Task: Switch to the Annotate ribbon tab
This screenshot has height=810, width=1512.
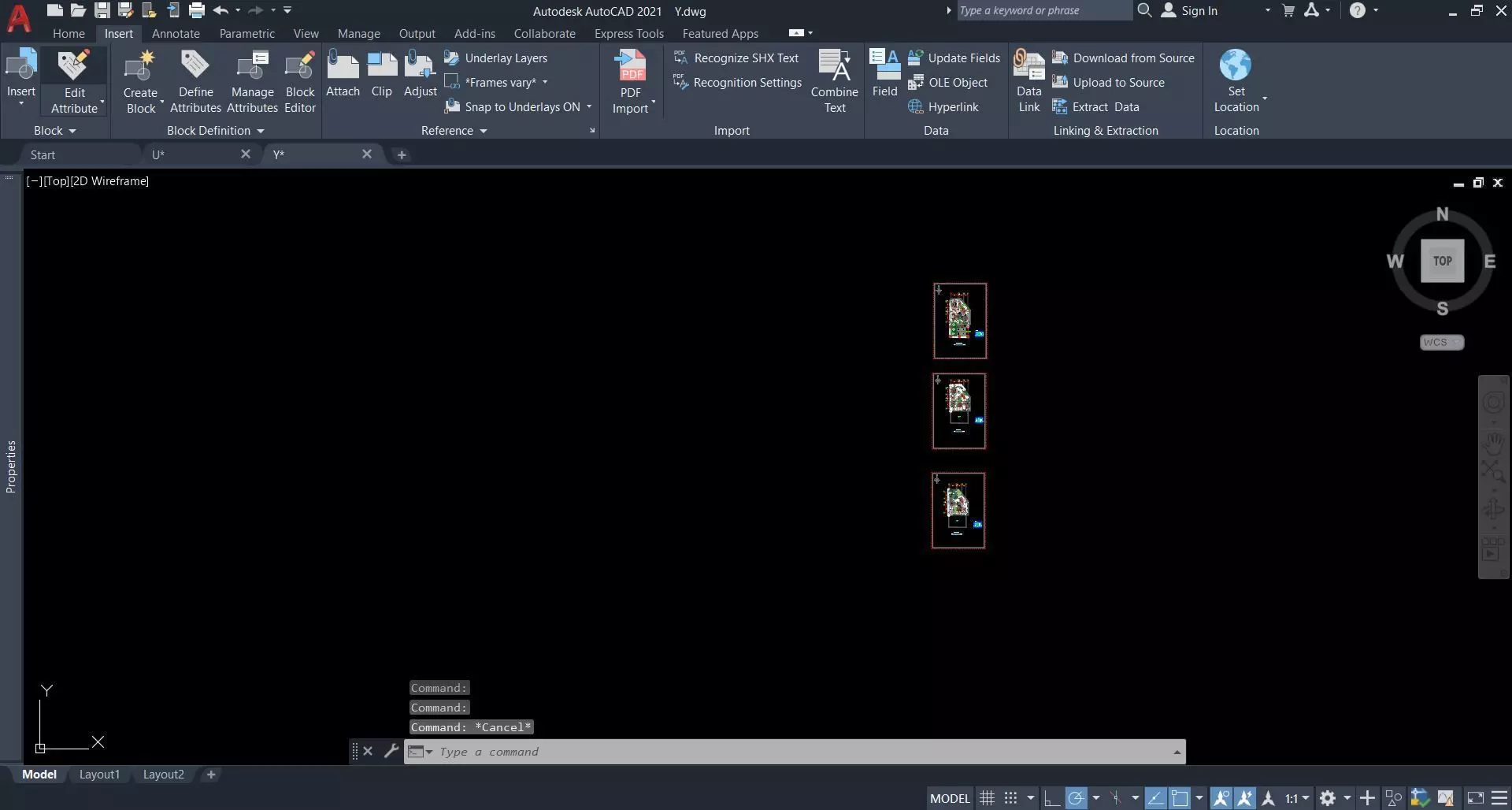Action: tap(176, 34)
